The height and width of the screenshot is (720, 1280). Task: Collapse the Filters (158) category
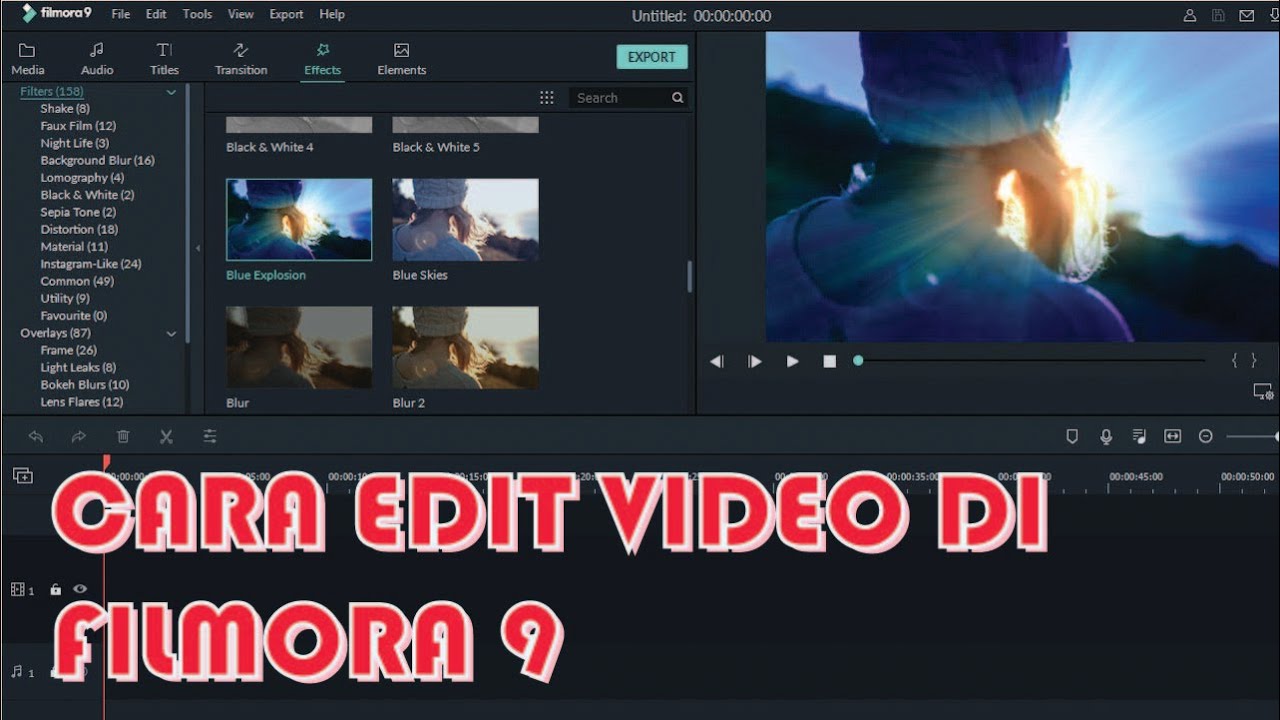(171, 92)
